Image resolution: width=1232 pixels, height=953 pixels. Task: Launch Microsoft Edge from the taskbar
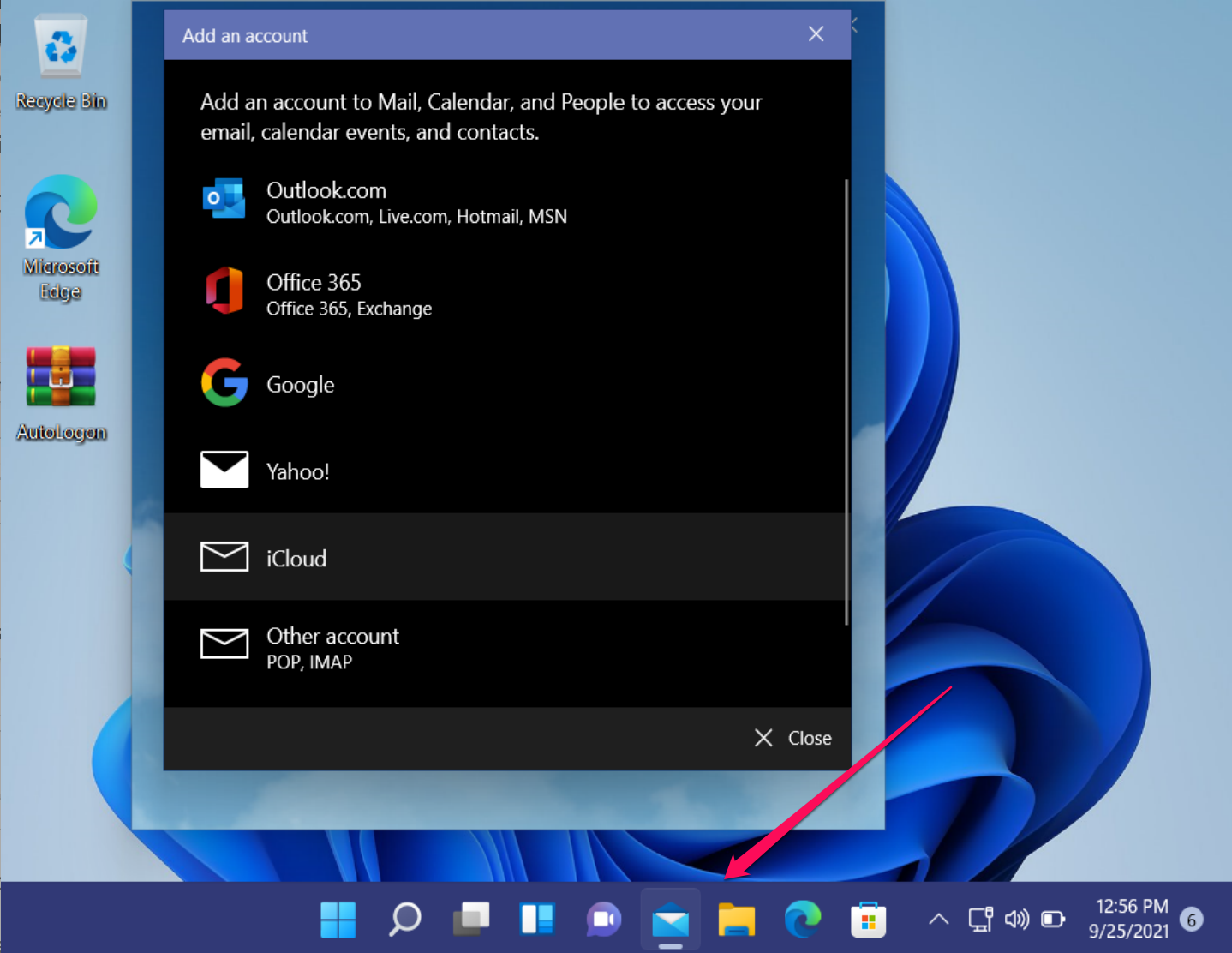(x=802, y=919)
